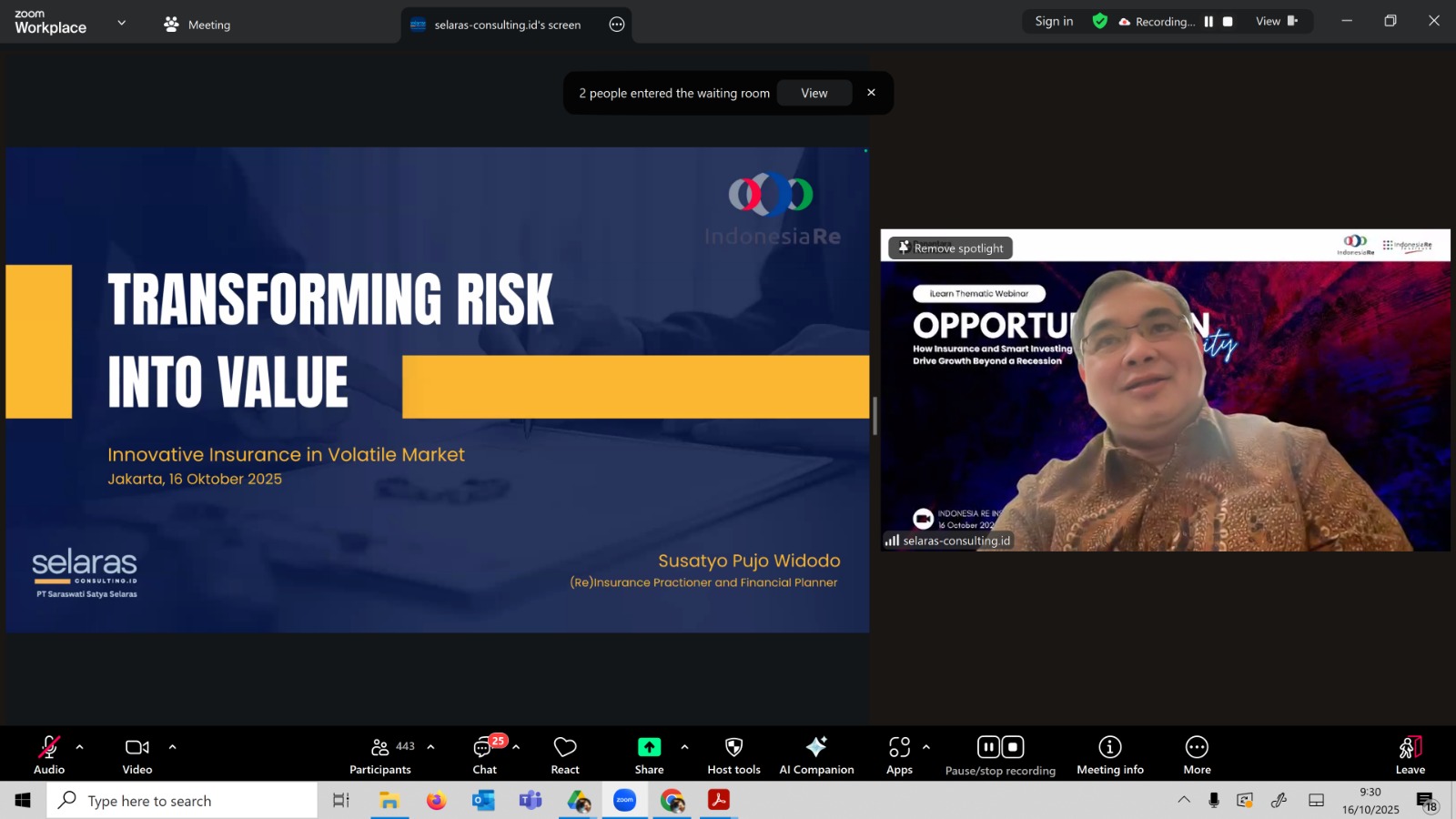This screenshot has width=1456, height=819.
Task: Toggle the Video camera on
Action: (x=137, y=755)
